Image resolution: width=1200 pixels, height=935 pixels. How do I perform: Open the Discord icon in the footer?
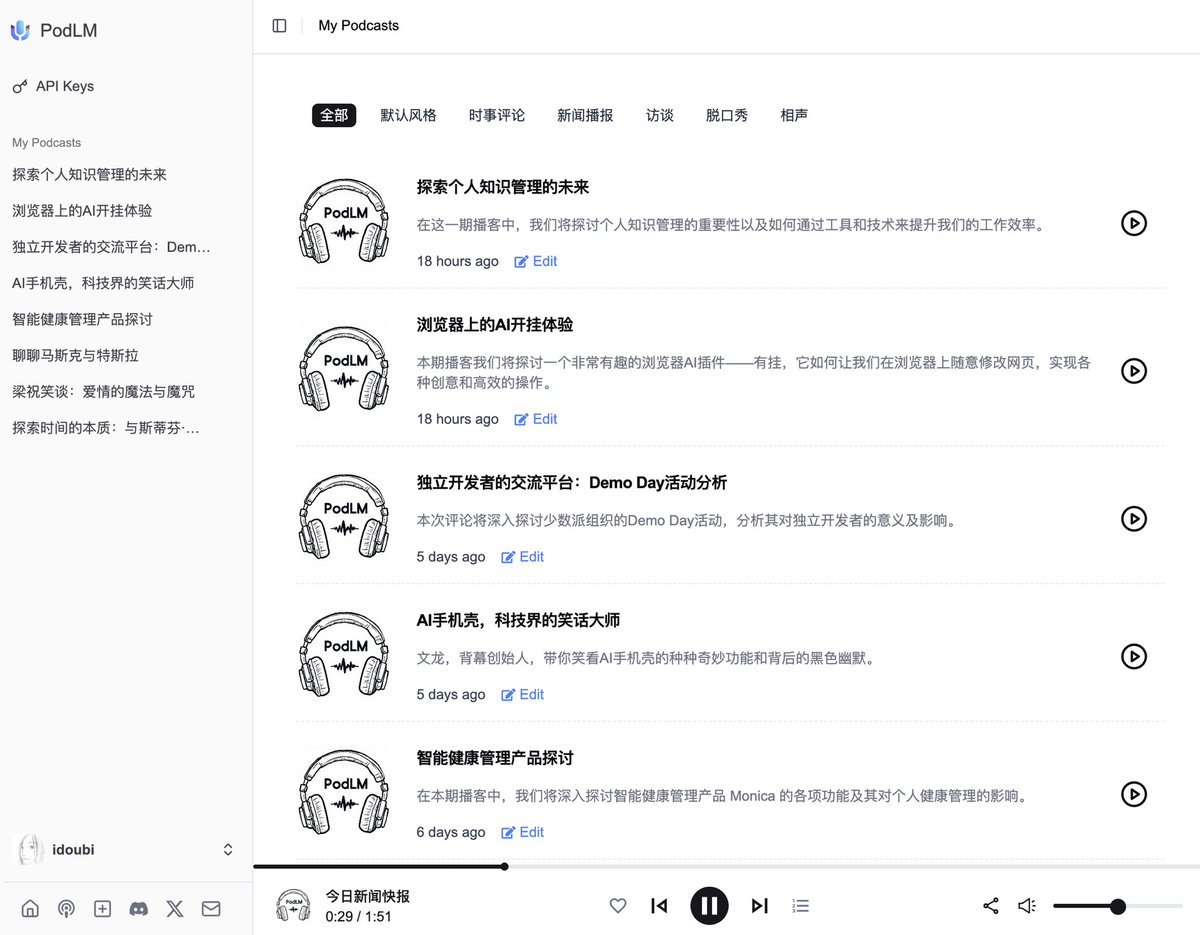tap(139, 908)
